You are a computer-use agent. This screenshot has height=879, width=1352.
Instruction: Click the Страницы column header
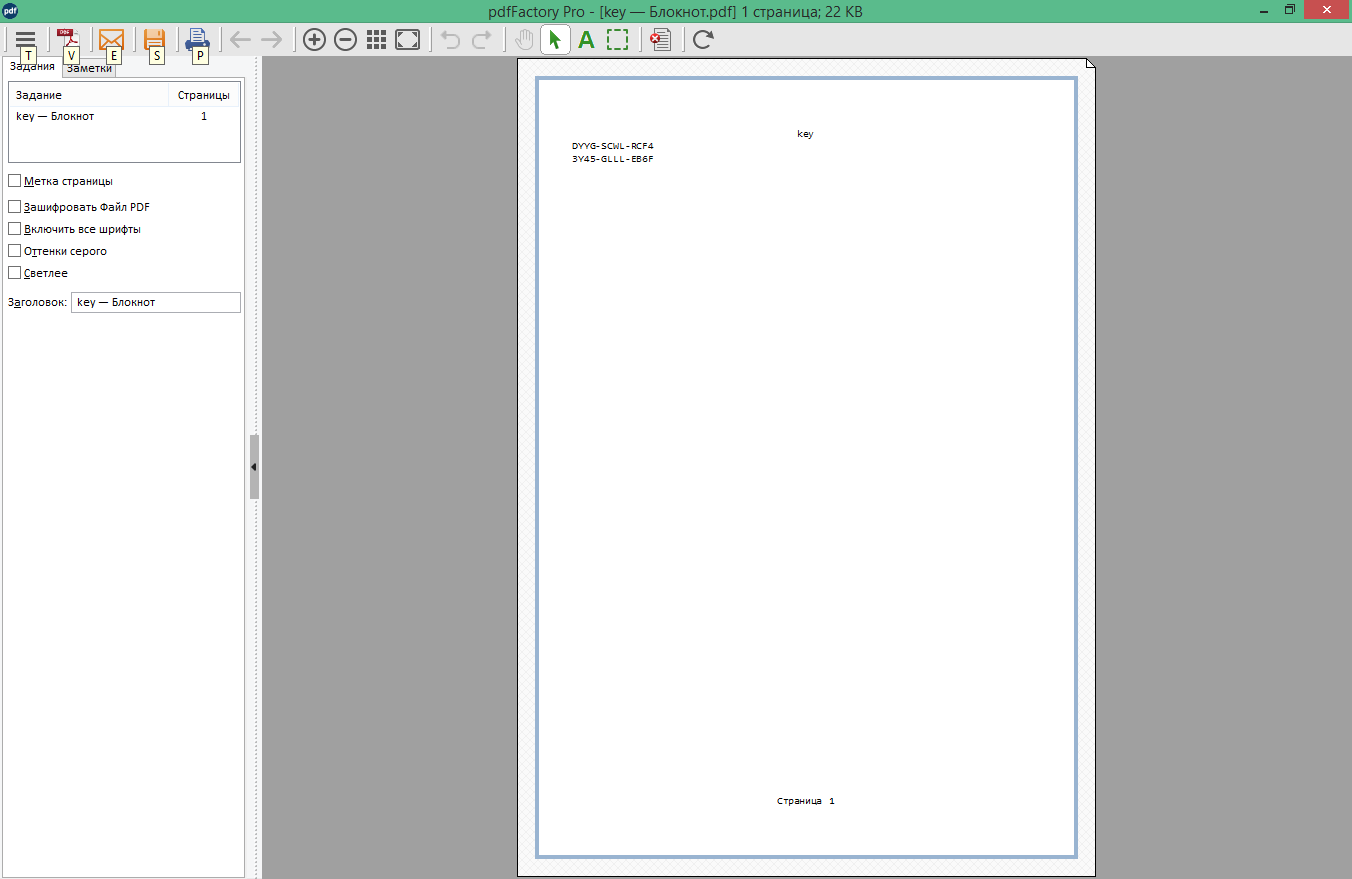coord(204,95)
